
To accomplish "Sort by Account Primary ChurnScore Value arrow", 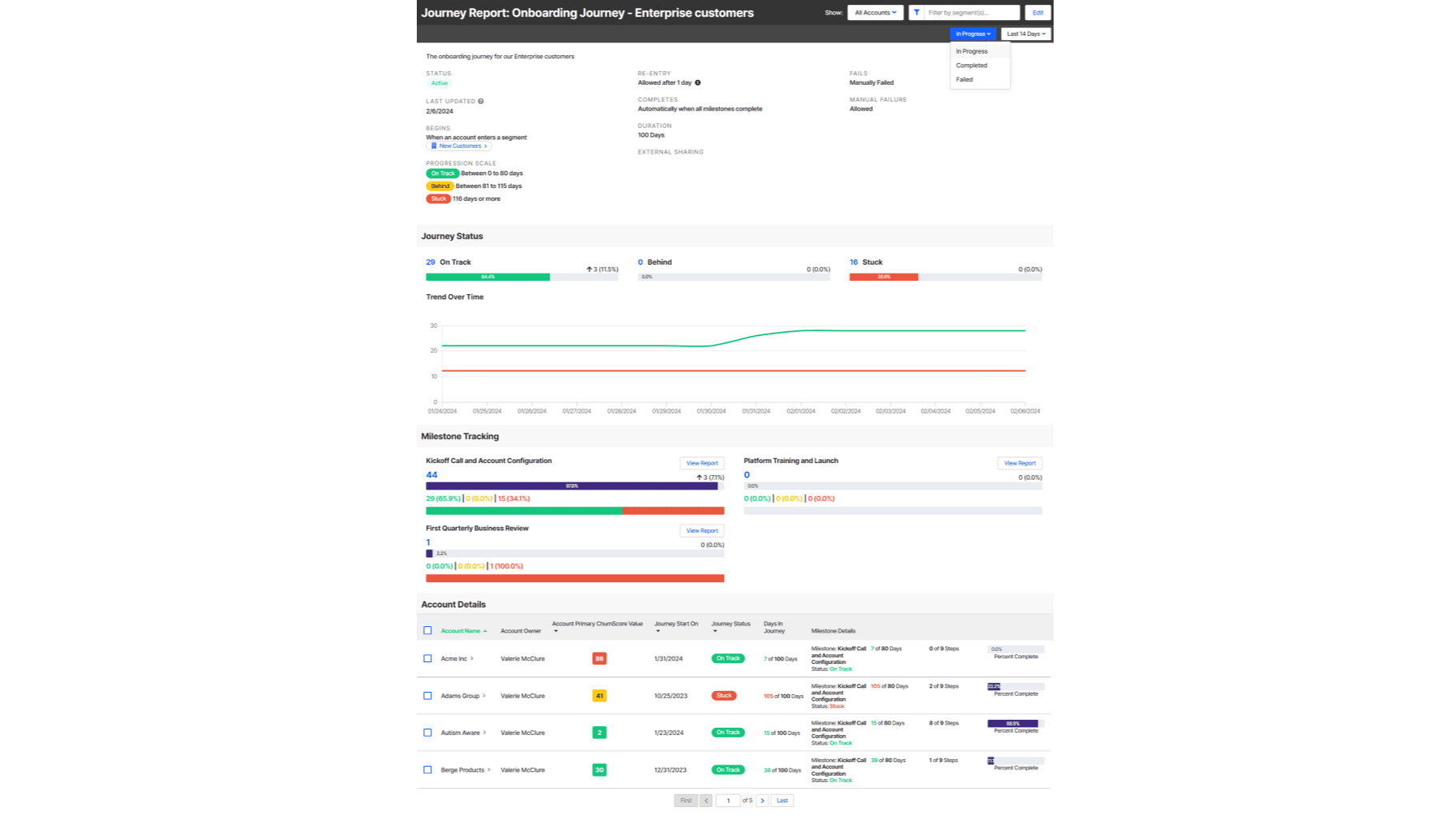I will [x=556, y=631].
